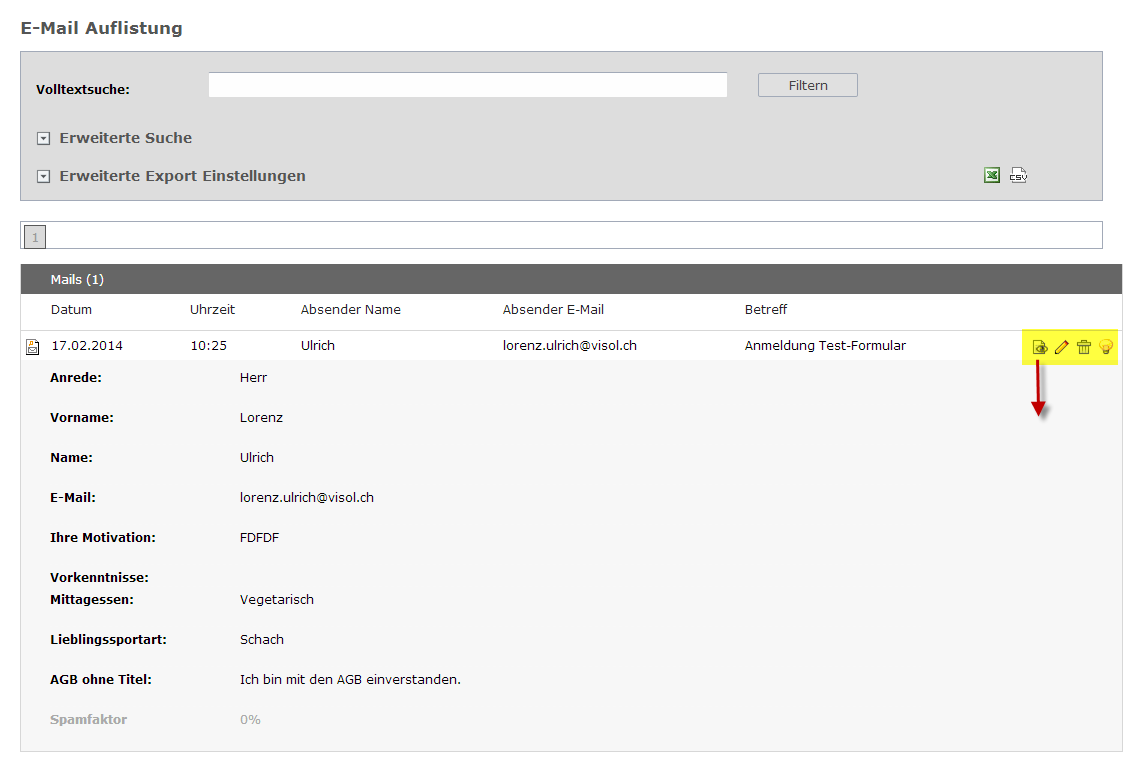Click the text Ich bin mit den AGB einverstanden
This screenshot has width=1138, height=767.
pyautogui.click(x=351, y=679)
